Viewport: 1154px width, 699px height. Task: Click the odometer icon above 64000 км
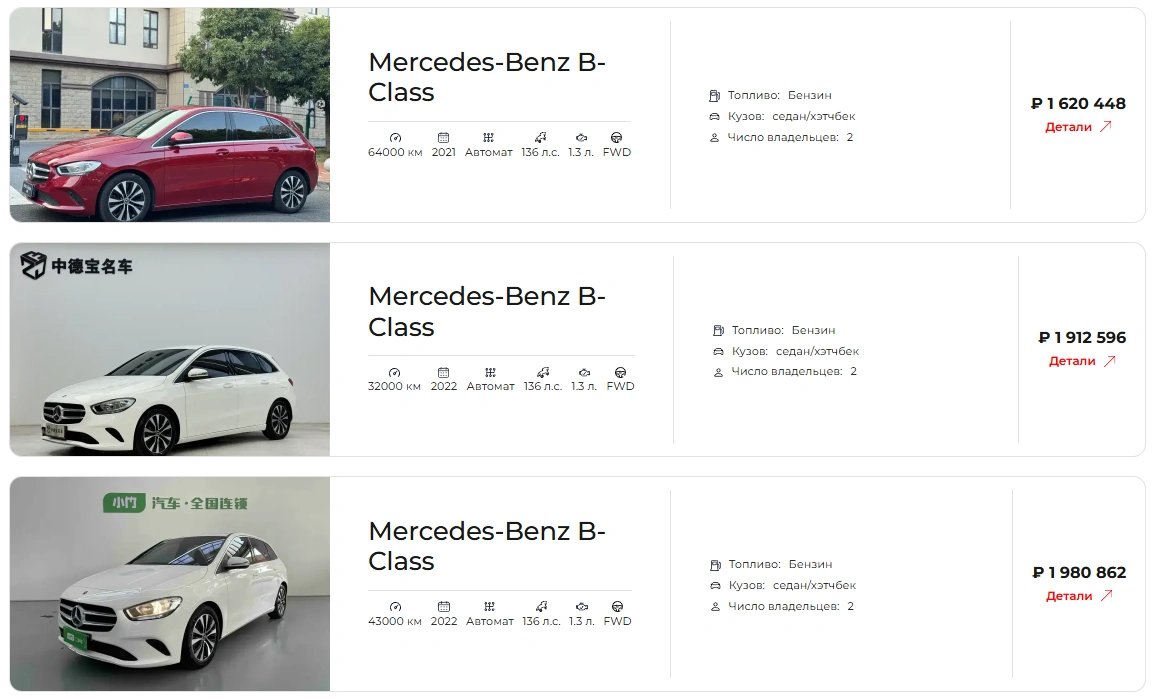[x=395, y=138]
